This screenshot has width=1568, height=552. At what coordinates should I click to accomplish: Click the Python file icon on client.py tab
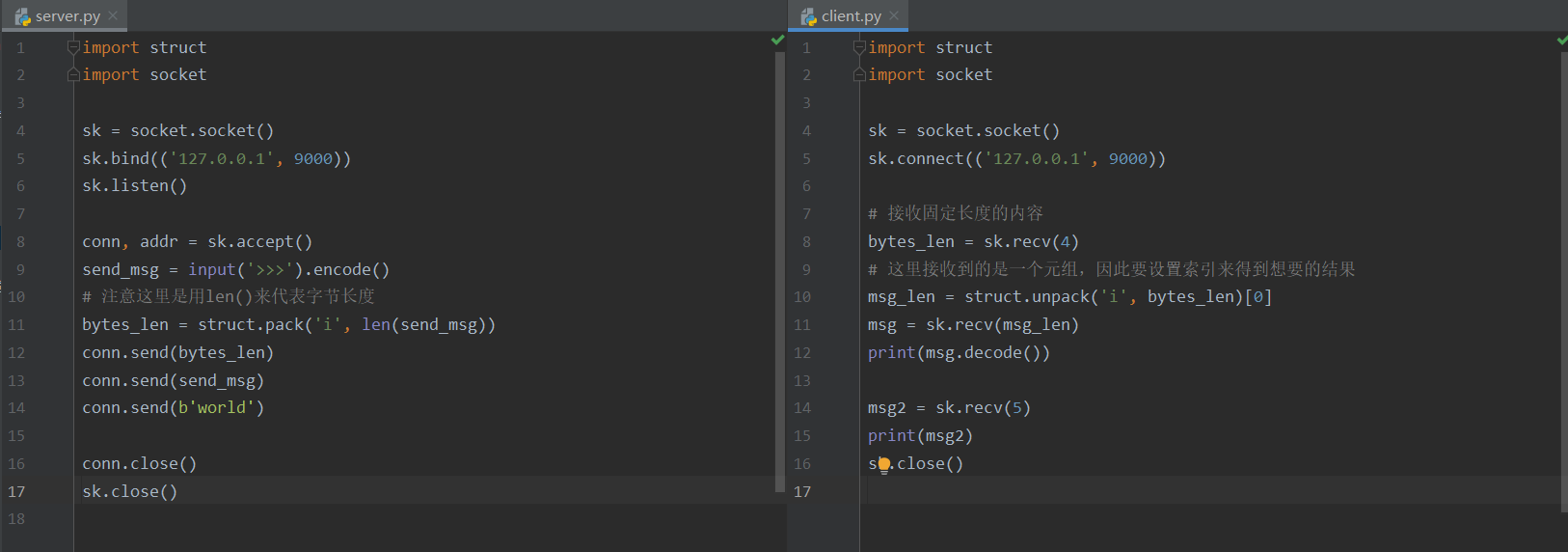pos(809,16)
